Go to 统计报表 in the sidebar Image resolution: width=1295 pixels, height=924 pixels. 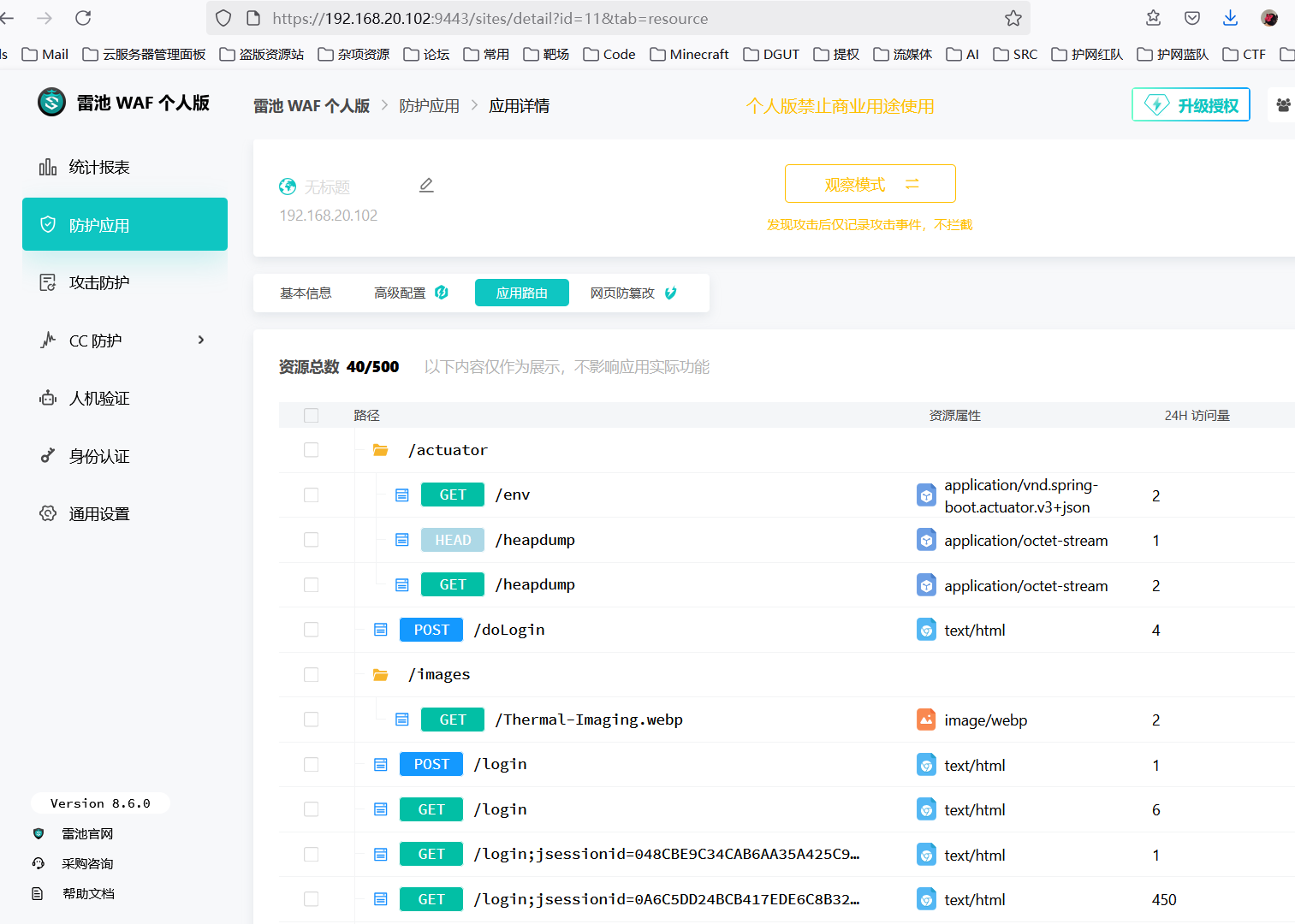(x=99, y=168)
